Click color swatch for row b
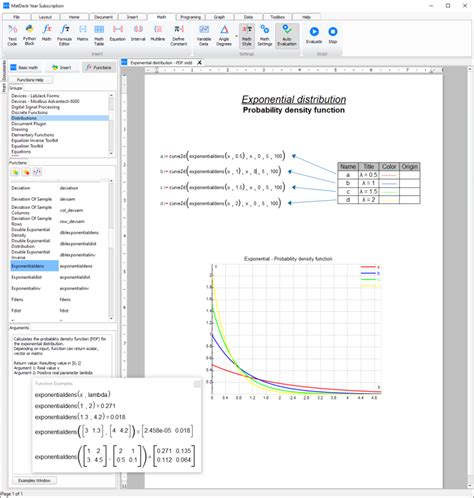The width and height of the screenshot is (474, 498). tap(389, 183)
